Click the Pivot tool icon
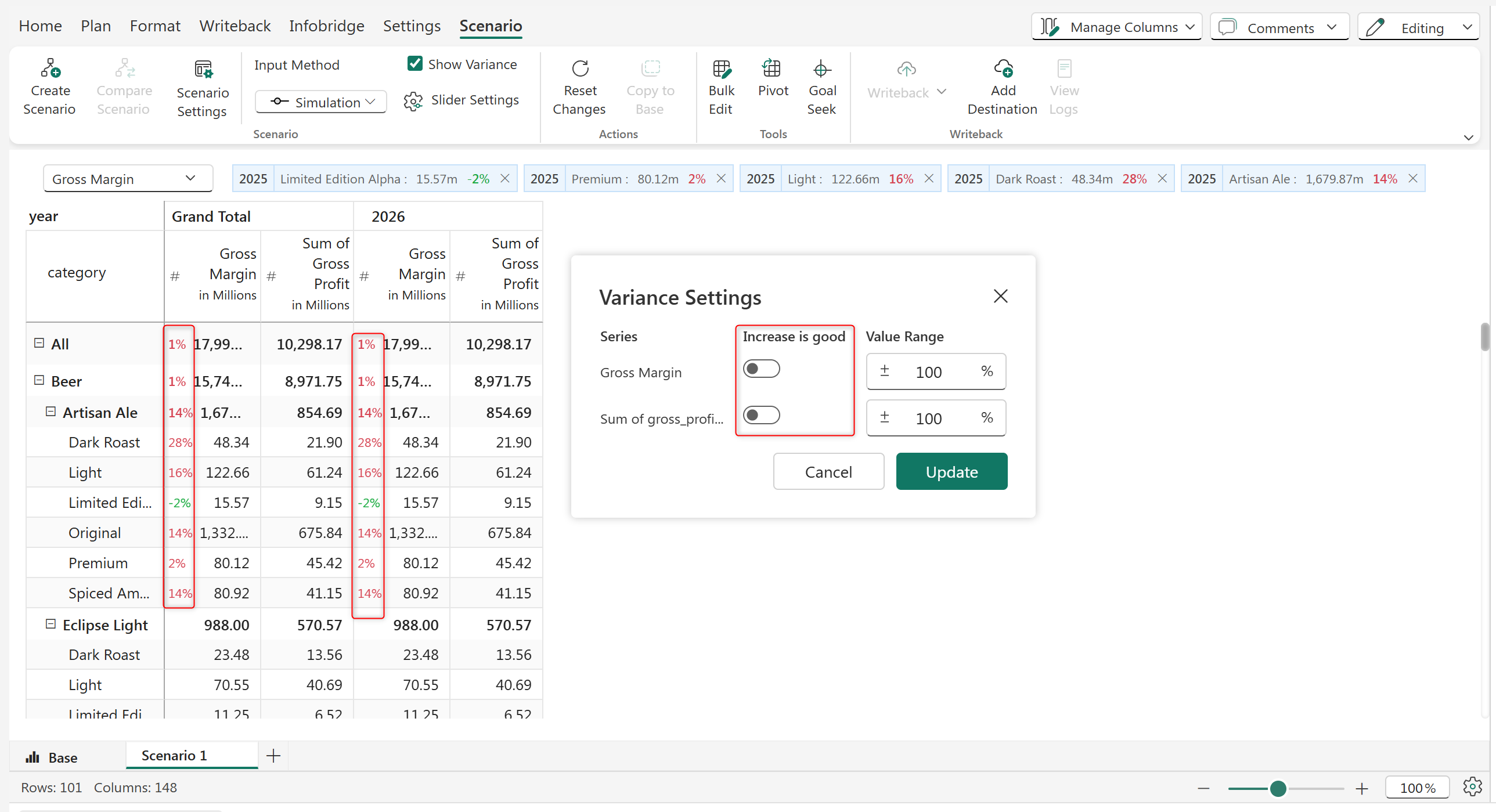Viewport: 1496px width, 812px height. tap(772, 69)
